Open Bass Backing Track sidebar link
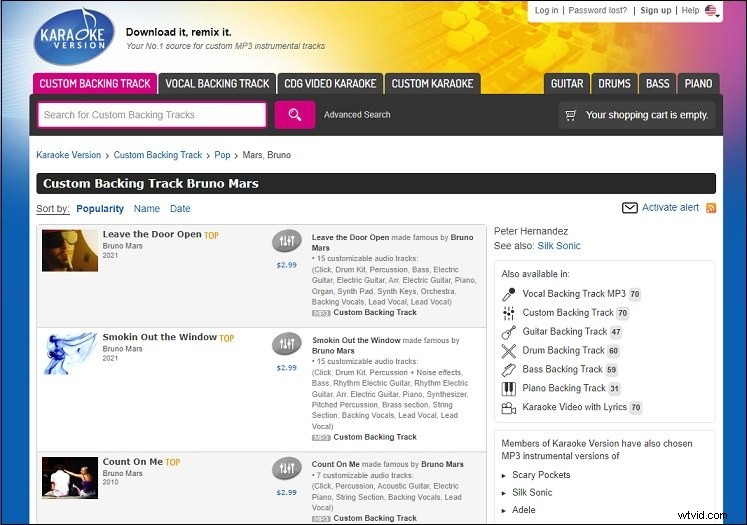The height and width of the screenshot is (525, 747). [562, 369]
